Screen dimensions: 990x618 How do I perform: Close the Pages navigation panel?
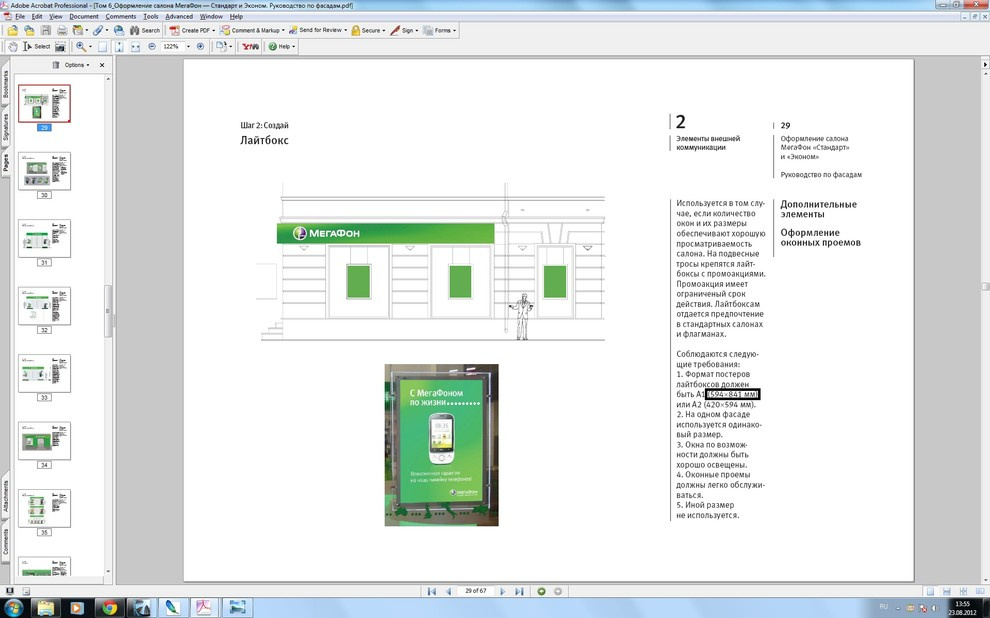pyautogui.click(x=102, y=65)
